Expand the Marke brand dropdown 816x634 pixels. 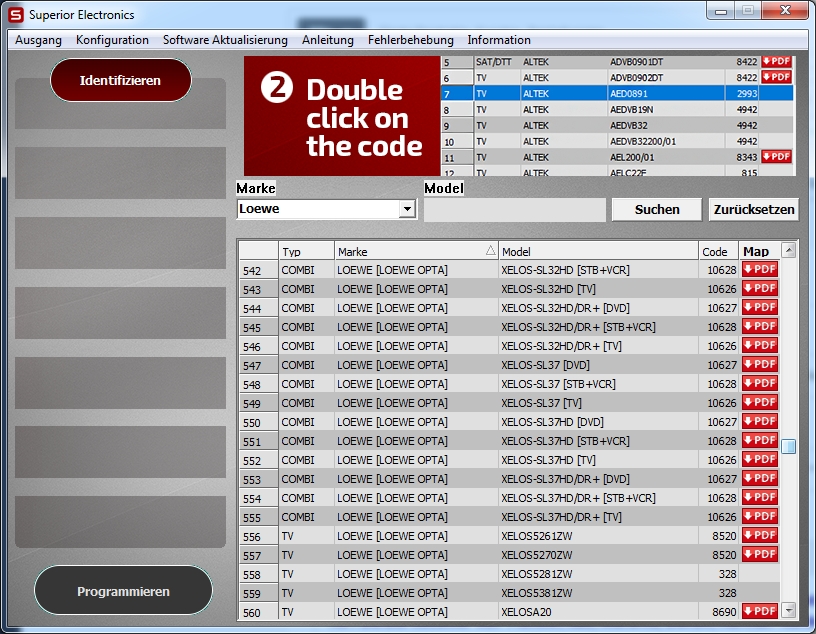[x=406, y=210]
